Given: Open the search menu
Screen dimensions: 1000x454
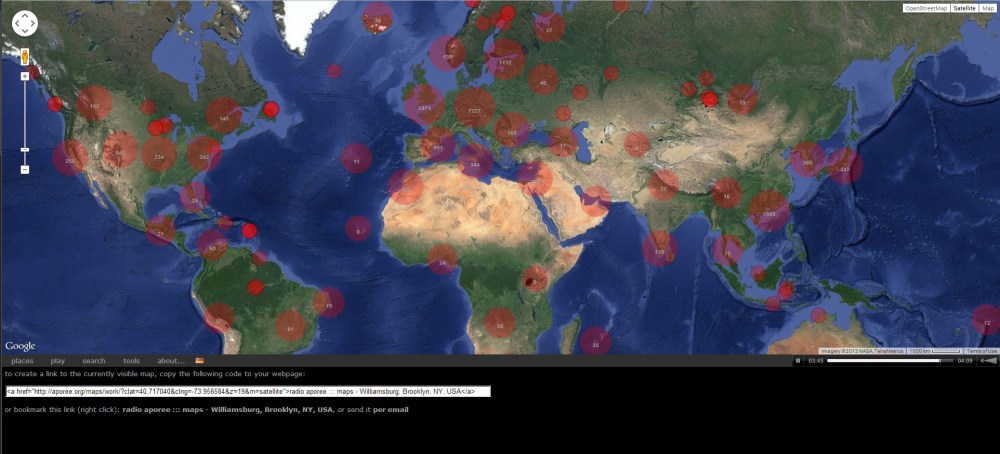Looking at the screenshot, I should (x=94, y=360).
